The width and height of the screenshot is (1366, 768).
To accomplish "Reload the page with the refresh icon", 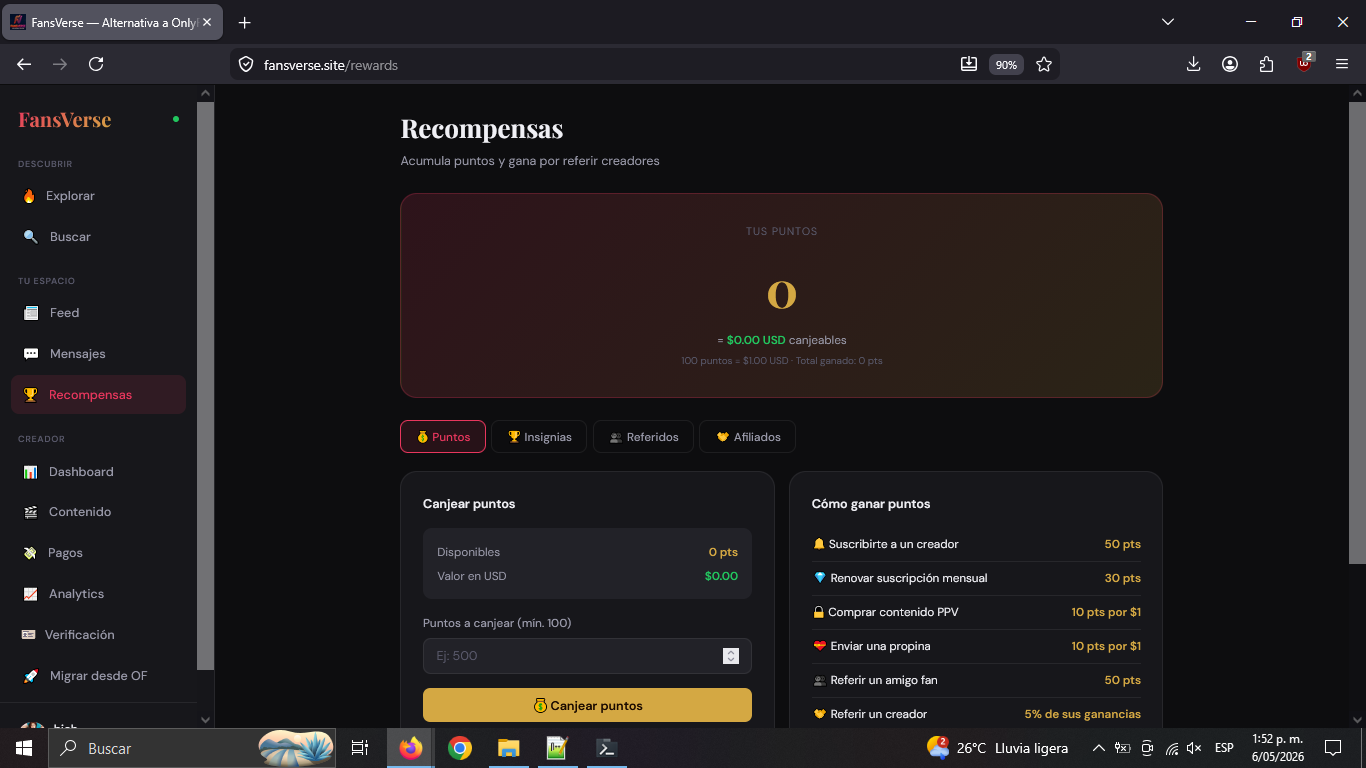I will 96,64.
